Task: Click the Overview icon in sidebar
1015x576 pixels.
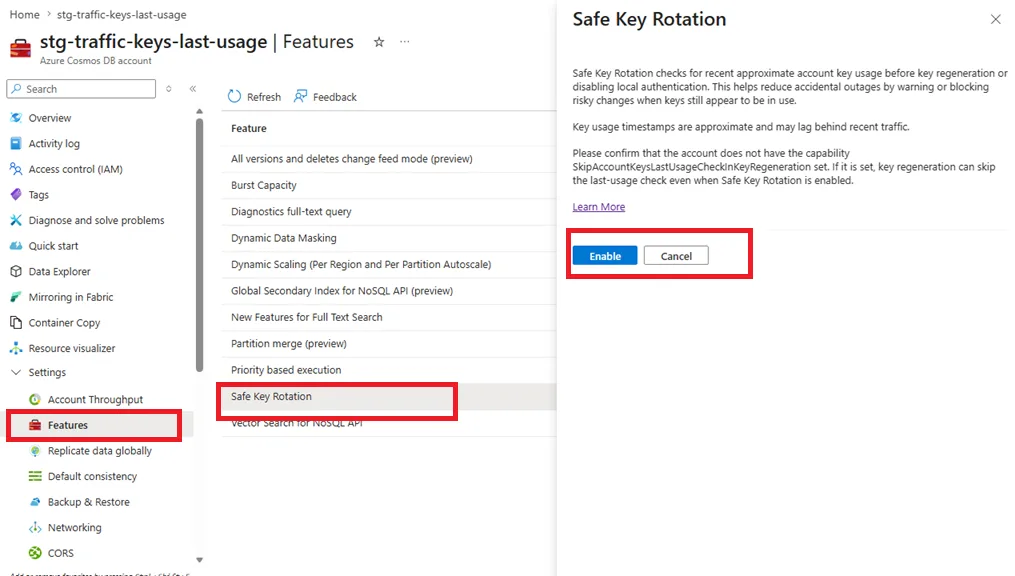Action: [x=16, y=118]
